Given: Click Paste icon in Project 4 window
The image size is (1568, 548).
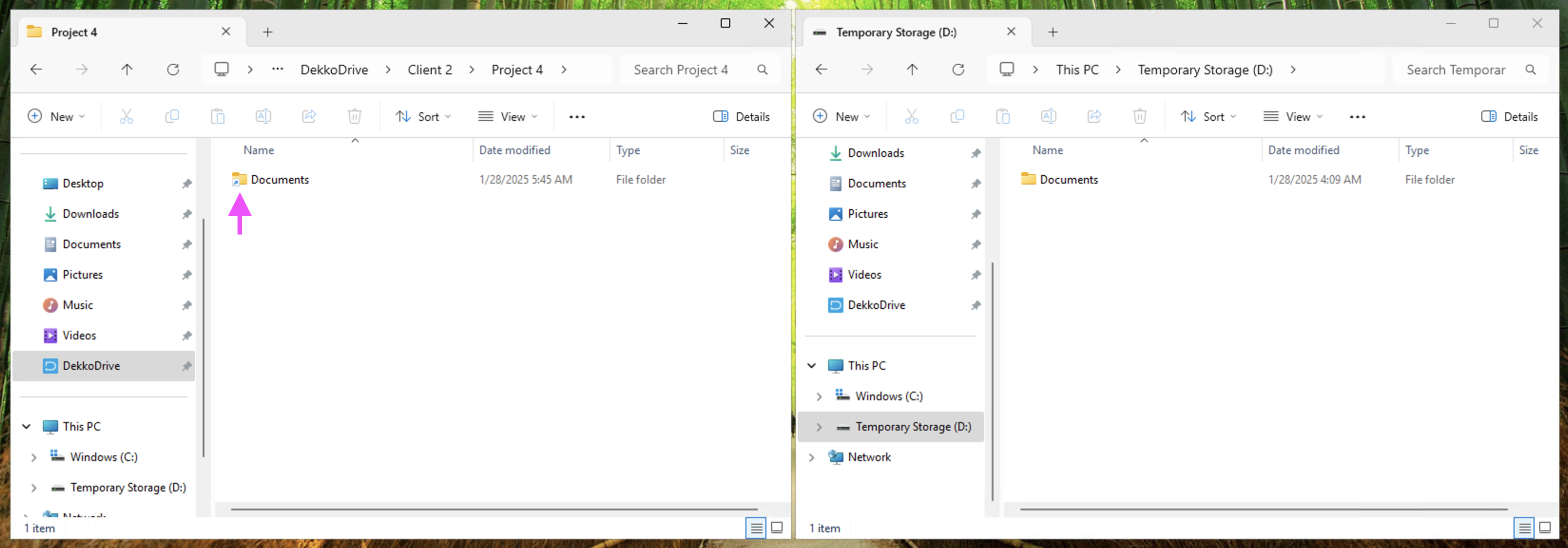Looking at the screenshot, I should coord(218,116).
